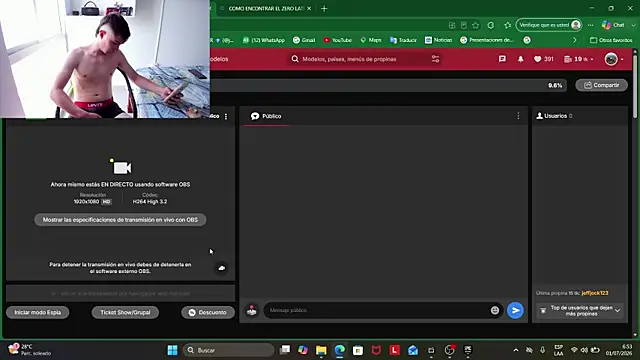Open the Otros favoritos folder

tap(611, 40)
